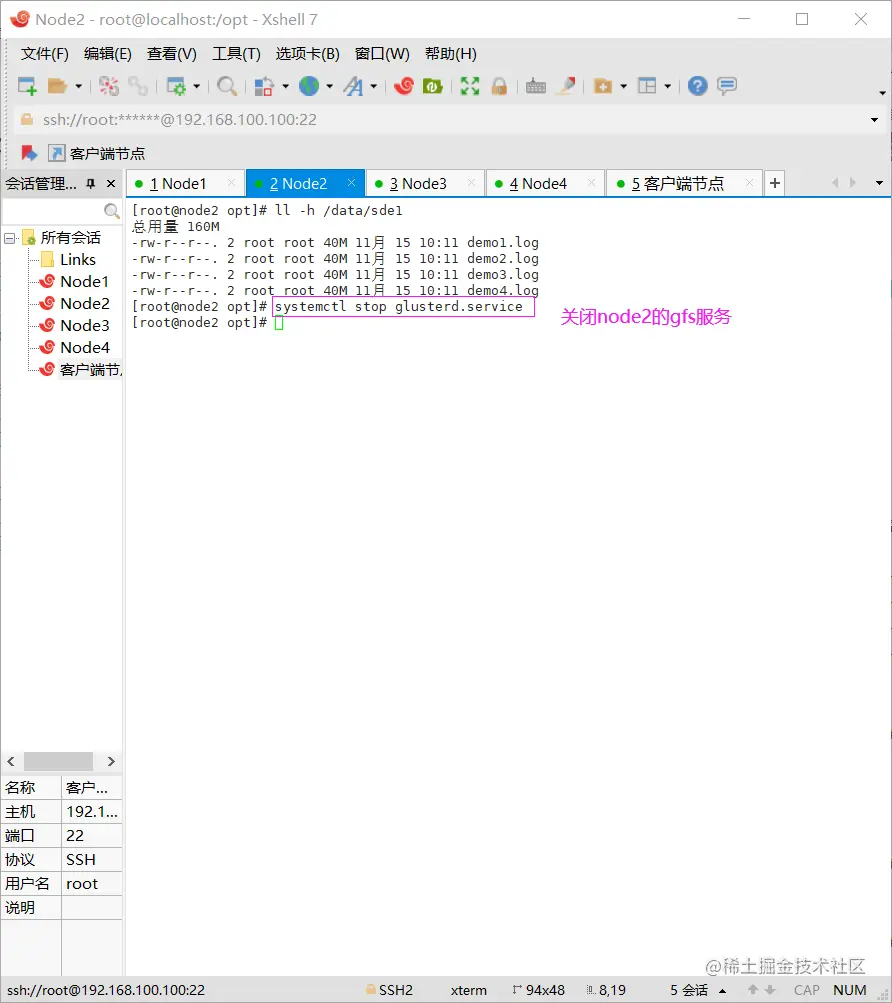The width and height of the screenshot is (892, 1003).
Task: Open the 帮助(H) menu
Action: point(450,54)
